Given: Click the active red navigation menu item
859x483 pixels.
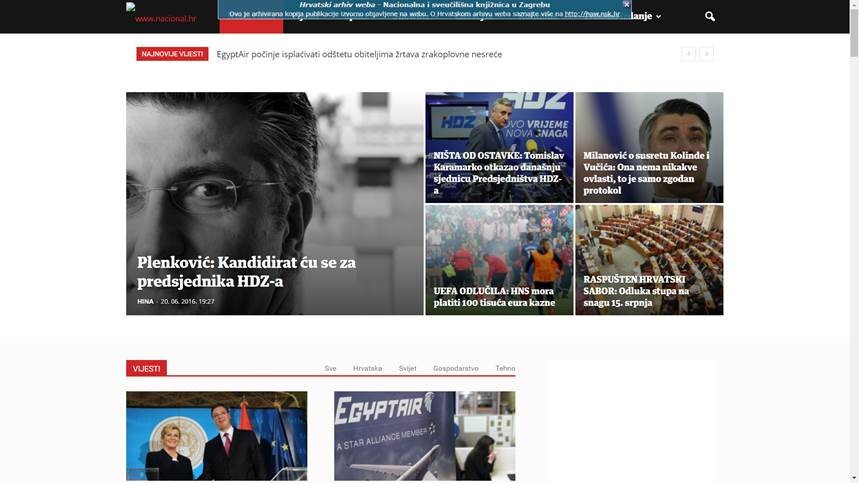Looking at the screenshot, I should [251, 26].
